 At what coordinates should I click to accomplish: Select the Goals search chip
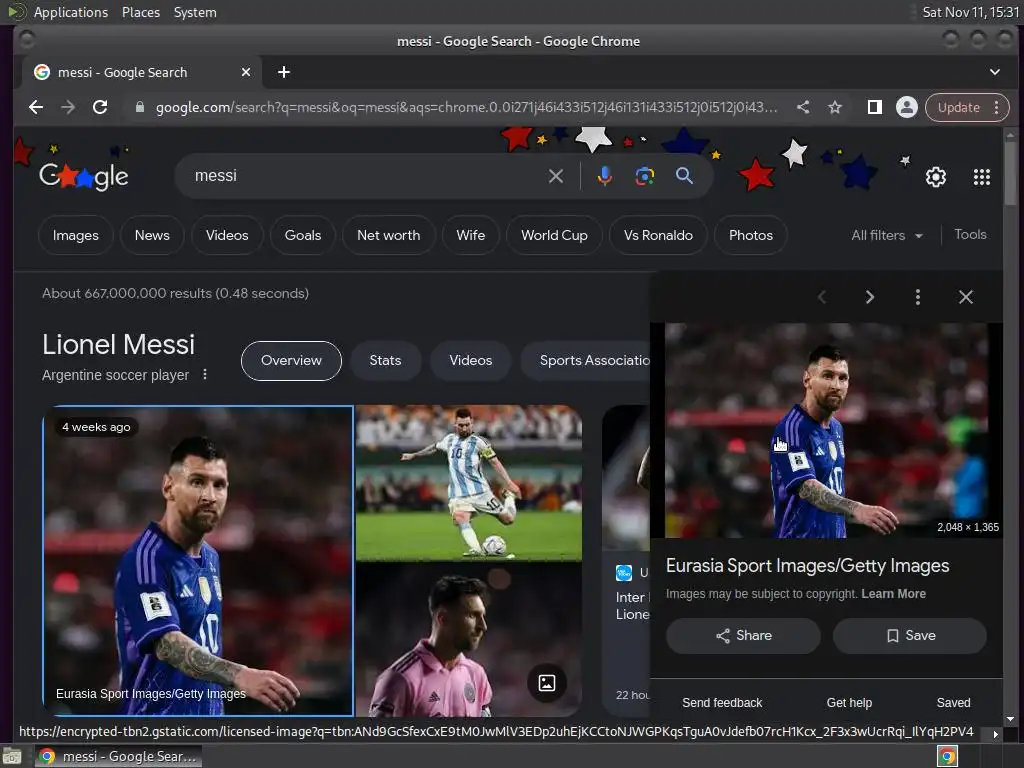pos(303,235)
